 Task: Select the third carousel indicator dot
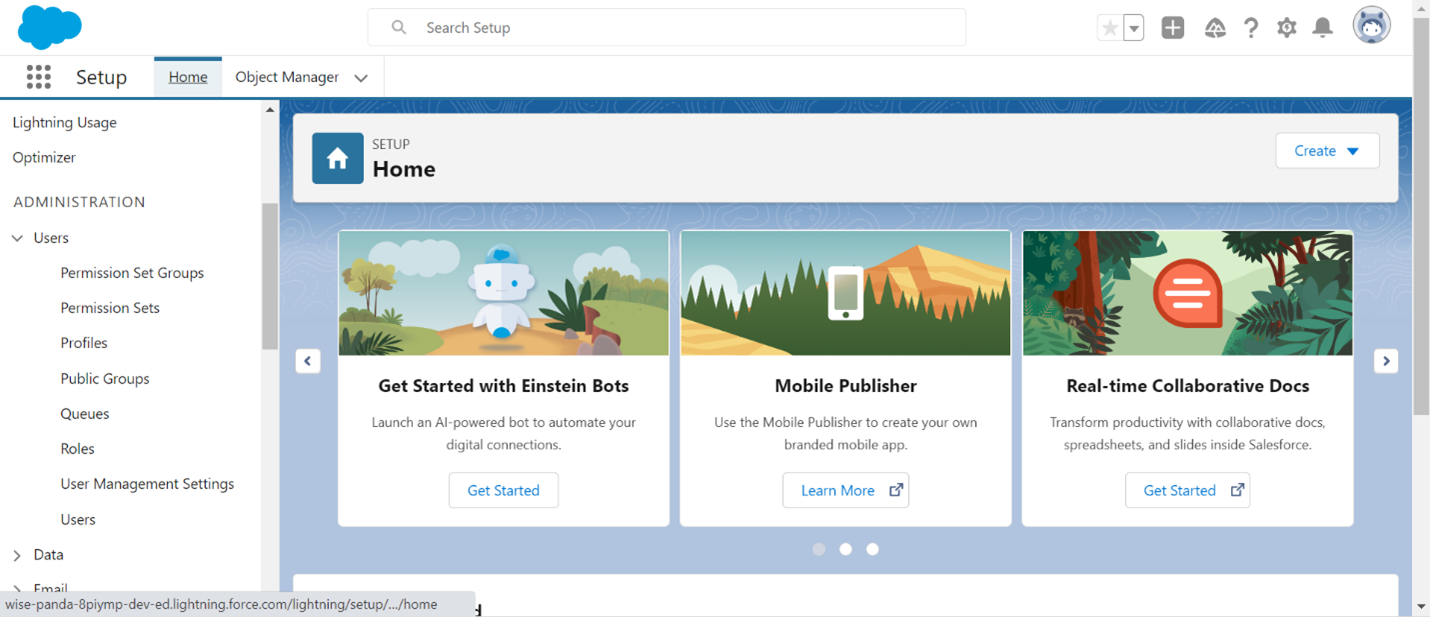coord(872,549)
